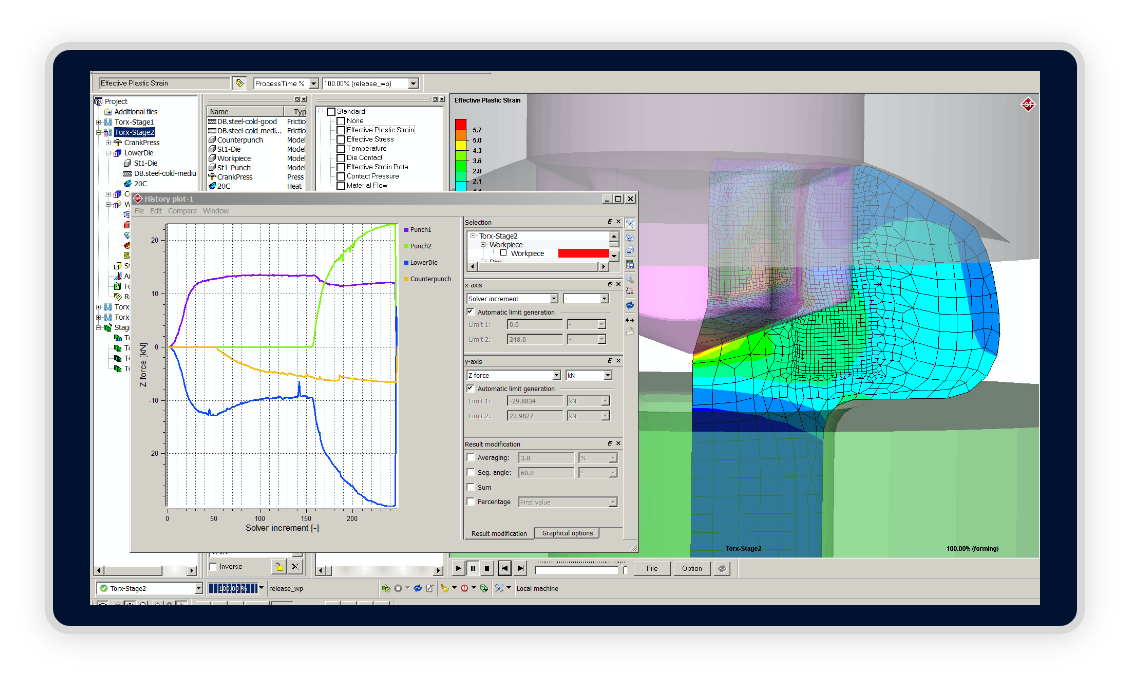Viewport: 1130px width, 682px height.
Task: Switch to the Graphical options tab
Action: [x=567, y=533]
